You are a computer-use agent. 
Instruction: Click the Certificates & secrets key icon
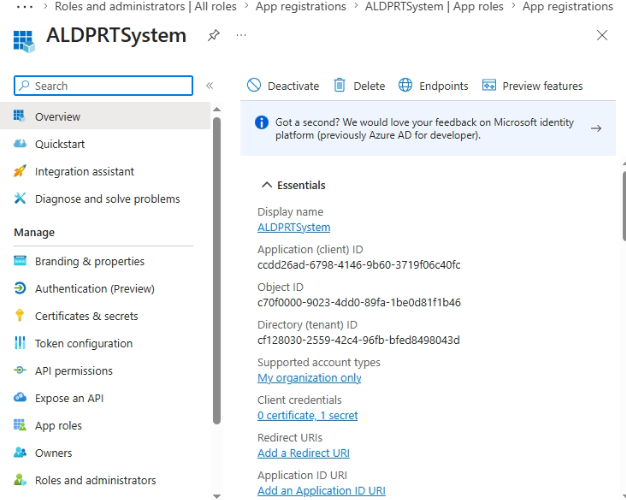20,315
